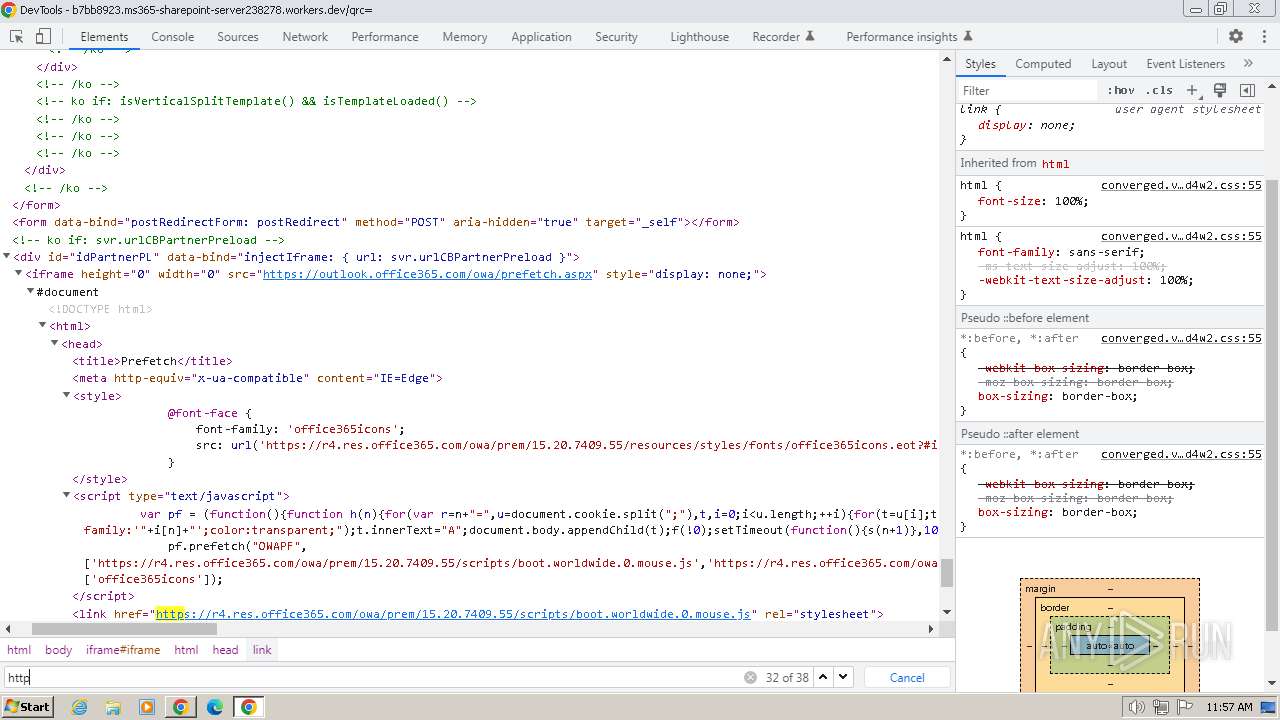Open the Network tab
Viewport: 1280px width, 720px height.
tap(305, 36)
